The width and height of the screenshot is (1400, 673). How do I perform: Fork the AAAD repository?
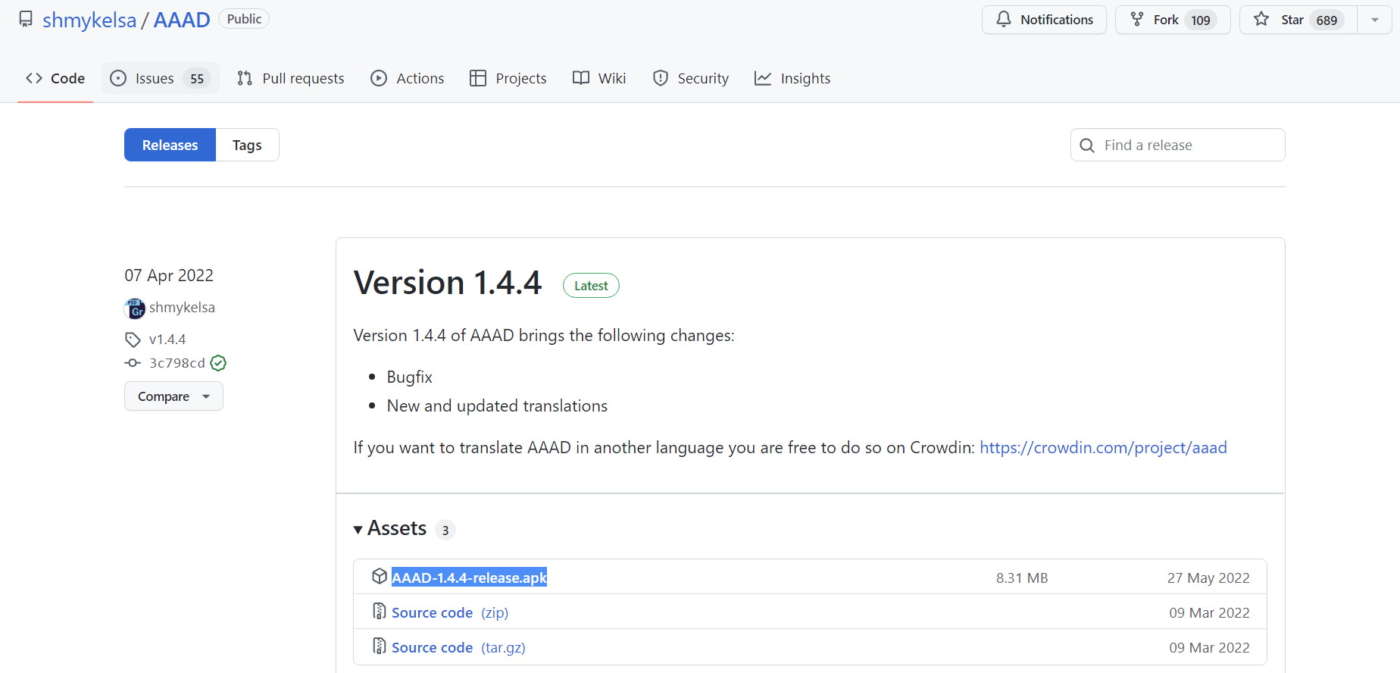click(1165, 20)
